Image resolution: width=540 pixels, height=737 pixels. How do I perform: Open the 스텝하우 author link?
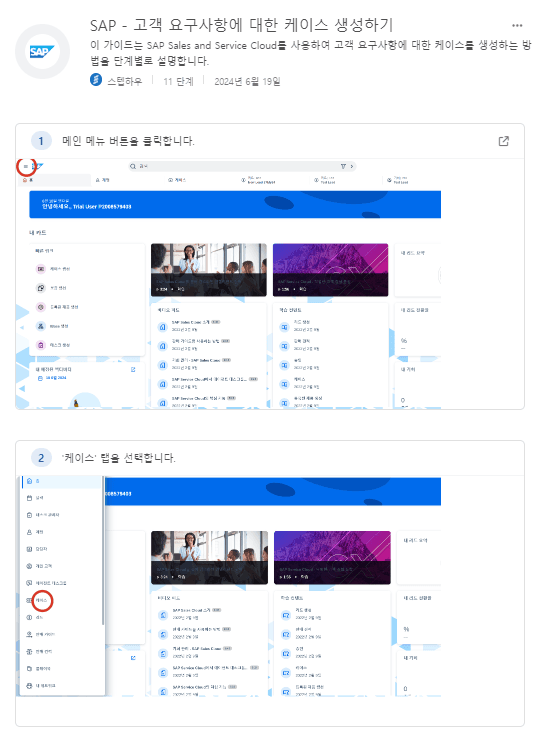tap(125, 81)
